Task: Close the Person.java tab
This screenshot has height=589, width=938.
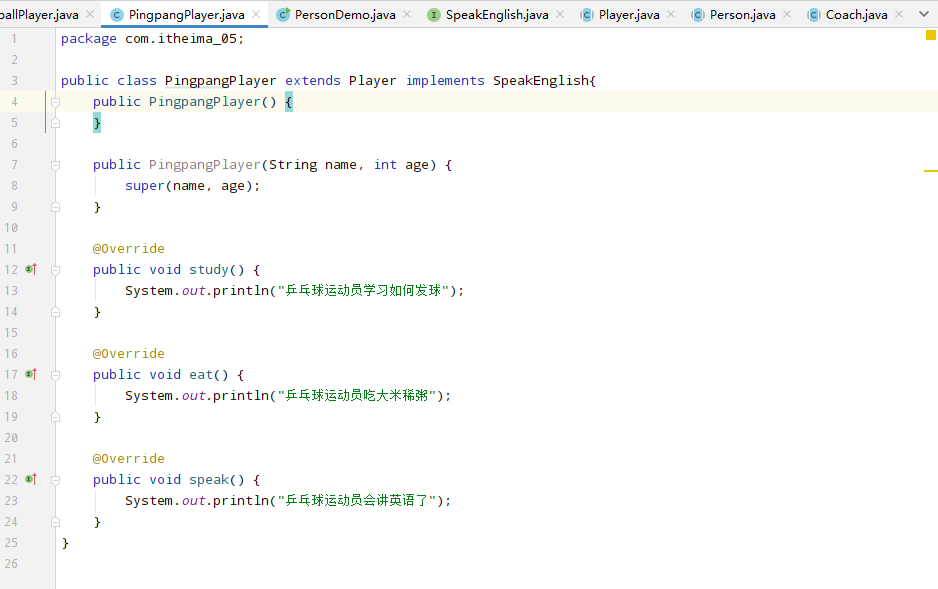Action: pyautogui.click(x=787, y=14)
